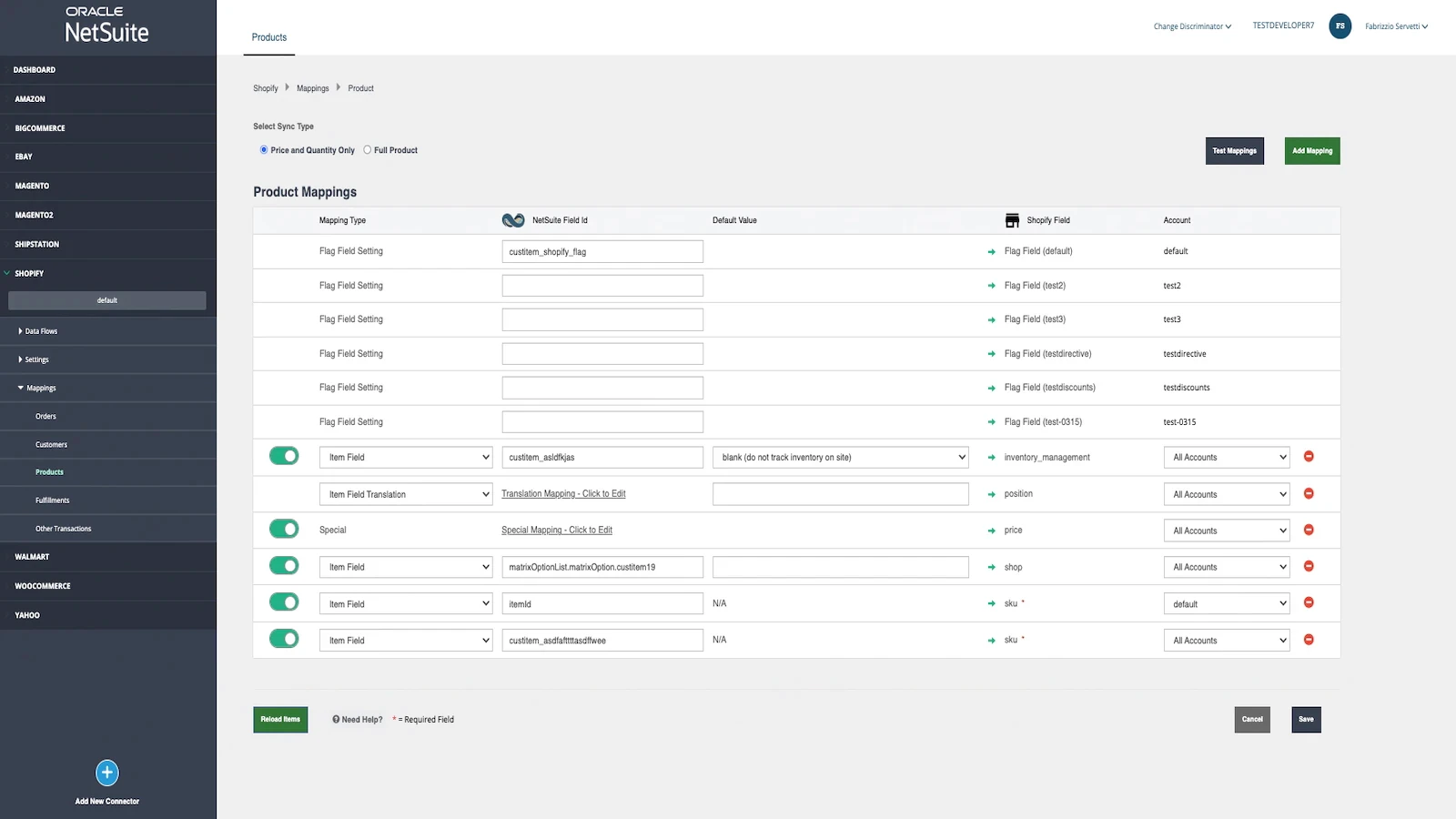This screenshot has height=819, width=1456.
Task: Select Price and Quantity Only radio
Action: tap(264, 150)
